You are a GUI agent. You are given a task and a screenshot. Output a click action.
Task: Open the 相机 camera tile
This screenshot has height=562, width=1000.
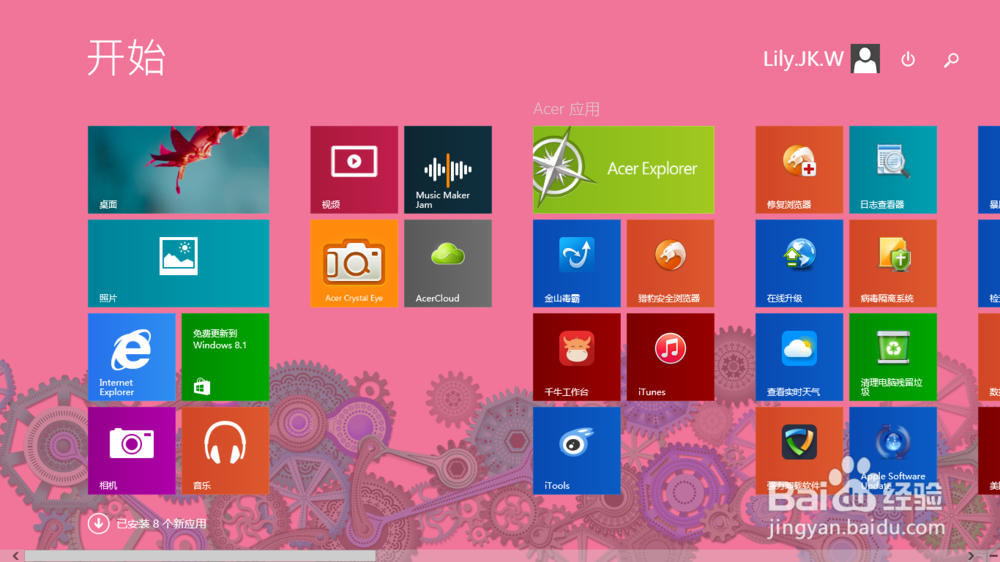[131, 451]
